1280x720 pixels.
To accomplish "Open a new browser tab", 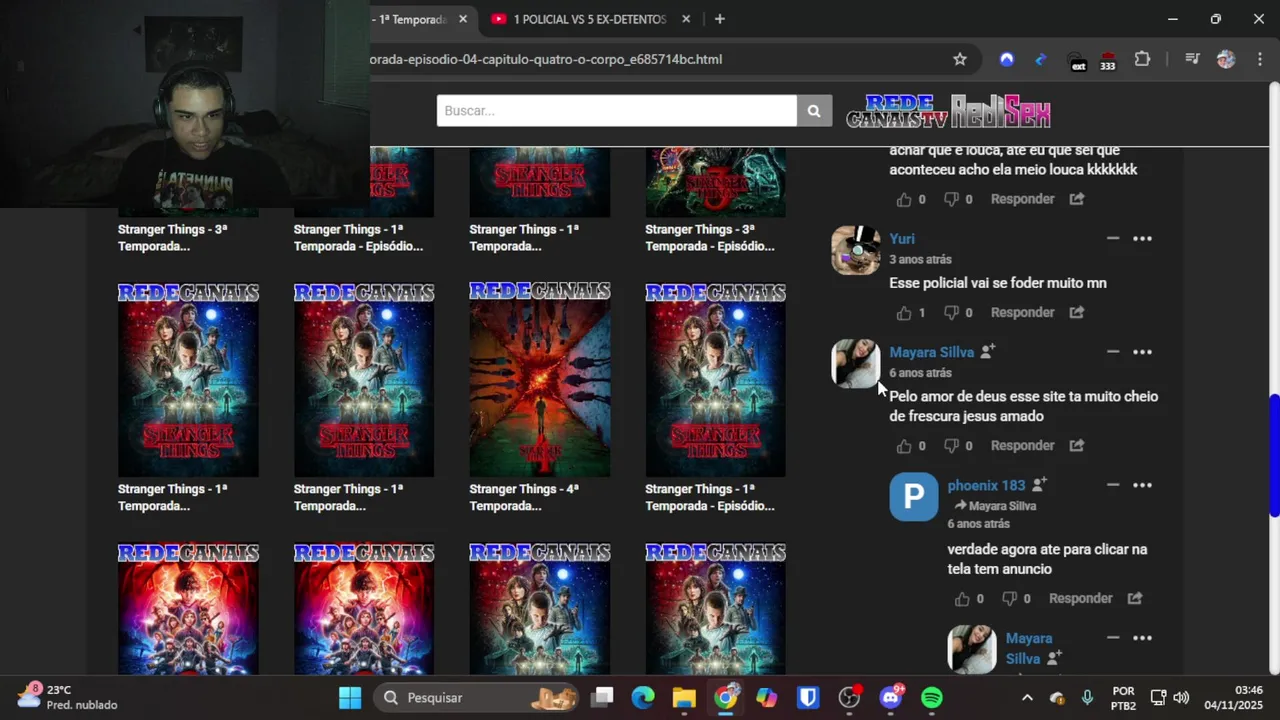I will coord(719,19).
